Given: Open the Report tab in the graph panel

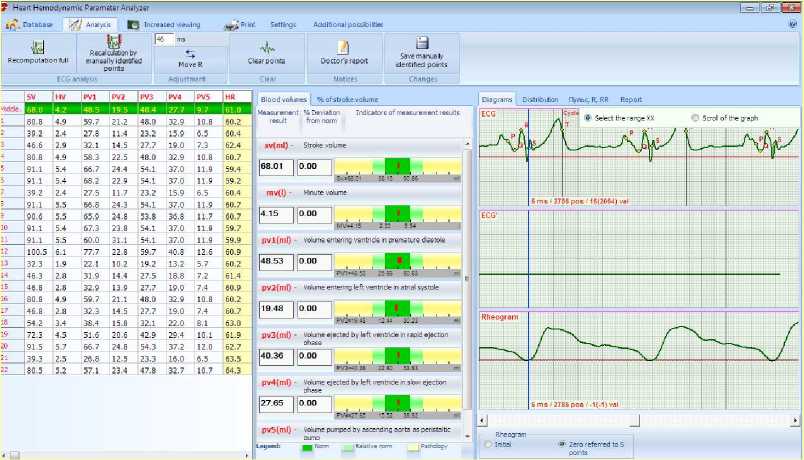Looking at the screenshot, I should 630,100.
